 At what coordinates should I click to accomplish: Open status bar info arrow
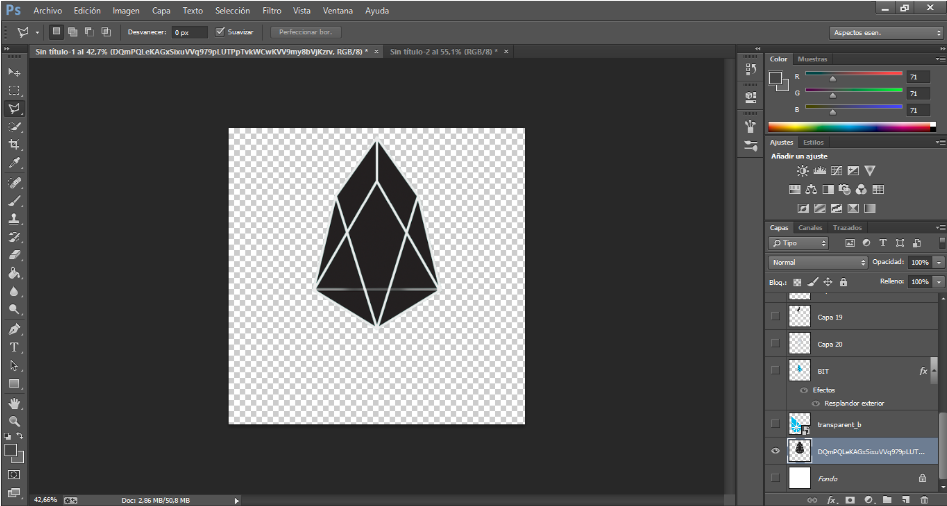237,501
